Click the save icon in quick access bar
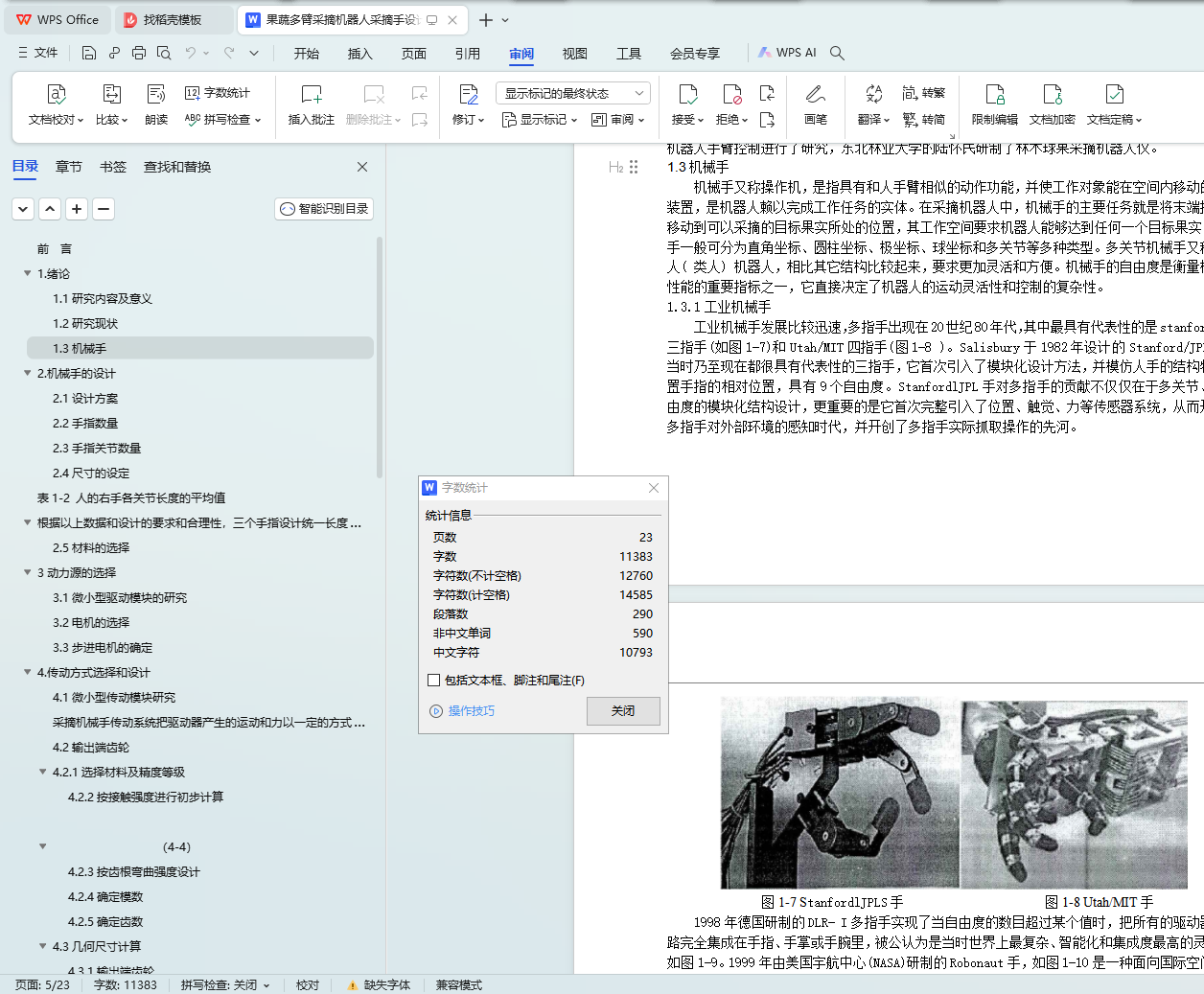 point(89,53)
